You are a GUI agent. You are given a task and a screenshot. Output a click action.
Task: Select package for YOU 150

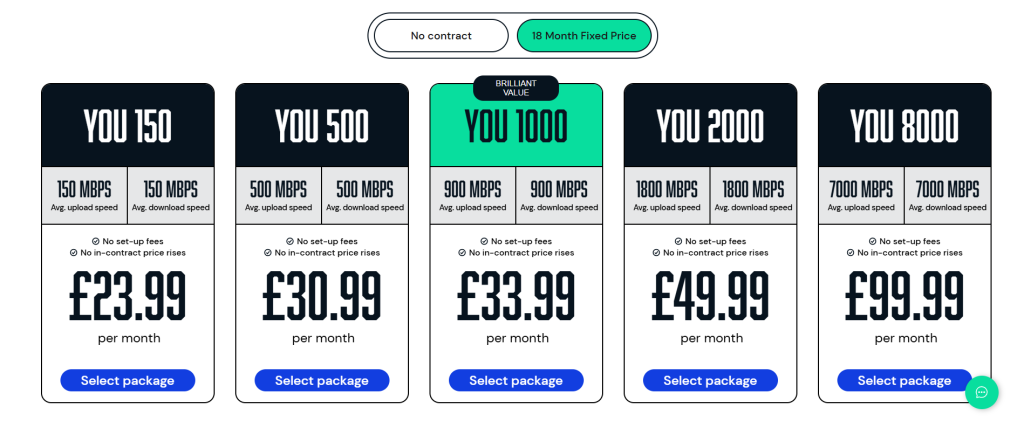coord(127,381)
